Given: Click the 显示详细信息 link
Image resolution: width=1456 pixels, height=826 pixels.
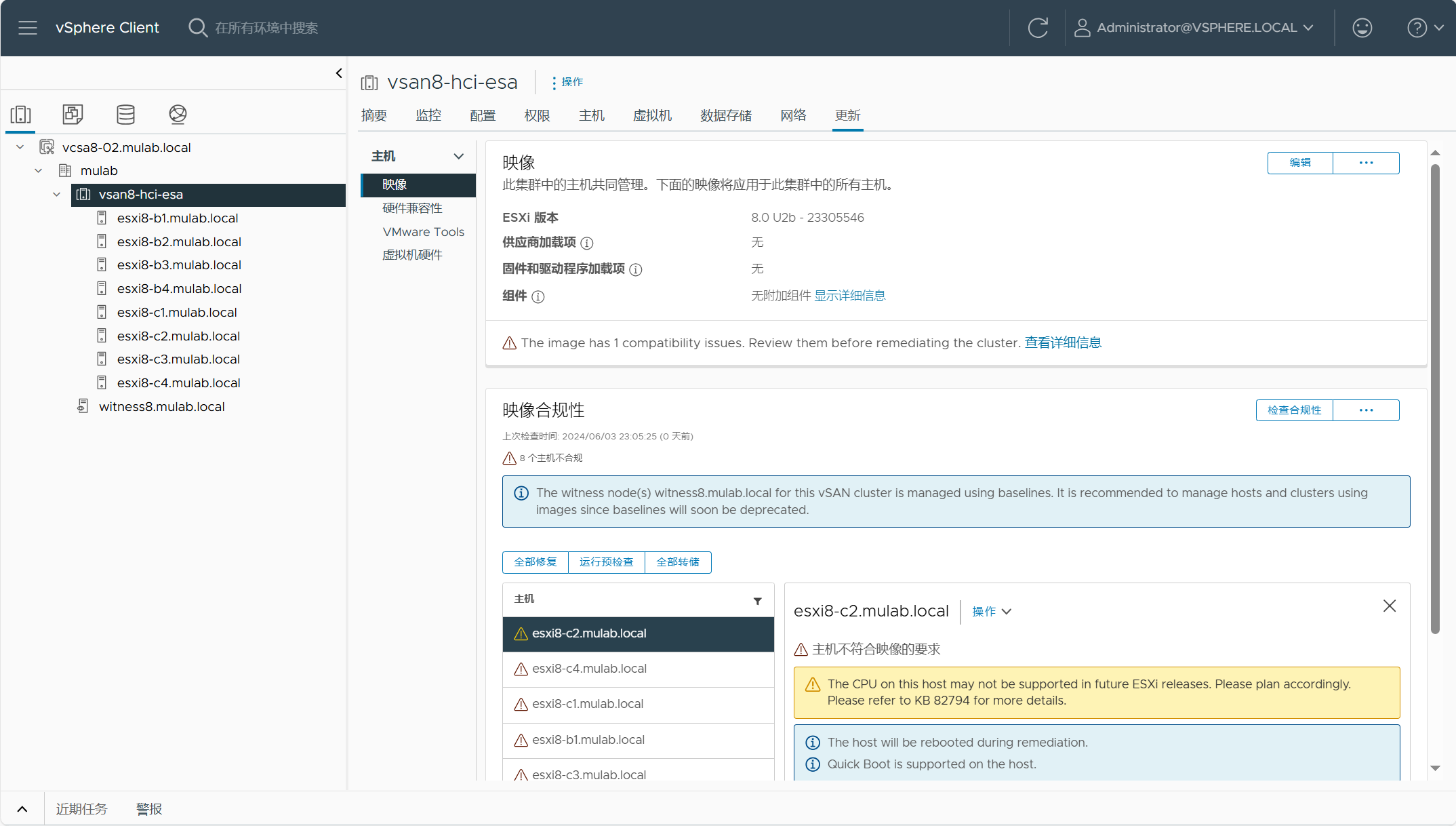Looking at the screenshot, I should [x=850, y=296].
